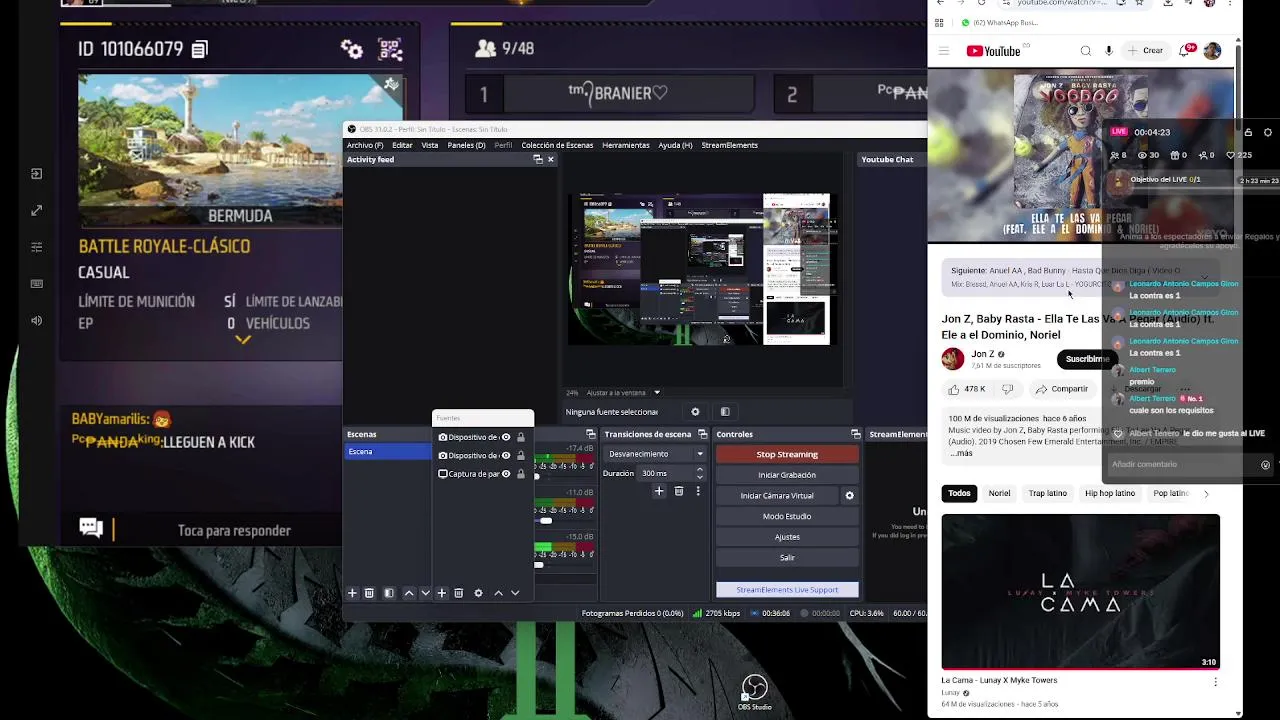The height and width of the screenshot is (720, 1280).
Task: Open YouTube notifications bell
Action: (x=1188, y=50)
